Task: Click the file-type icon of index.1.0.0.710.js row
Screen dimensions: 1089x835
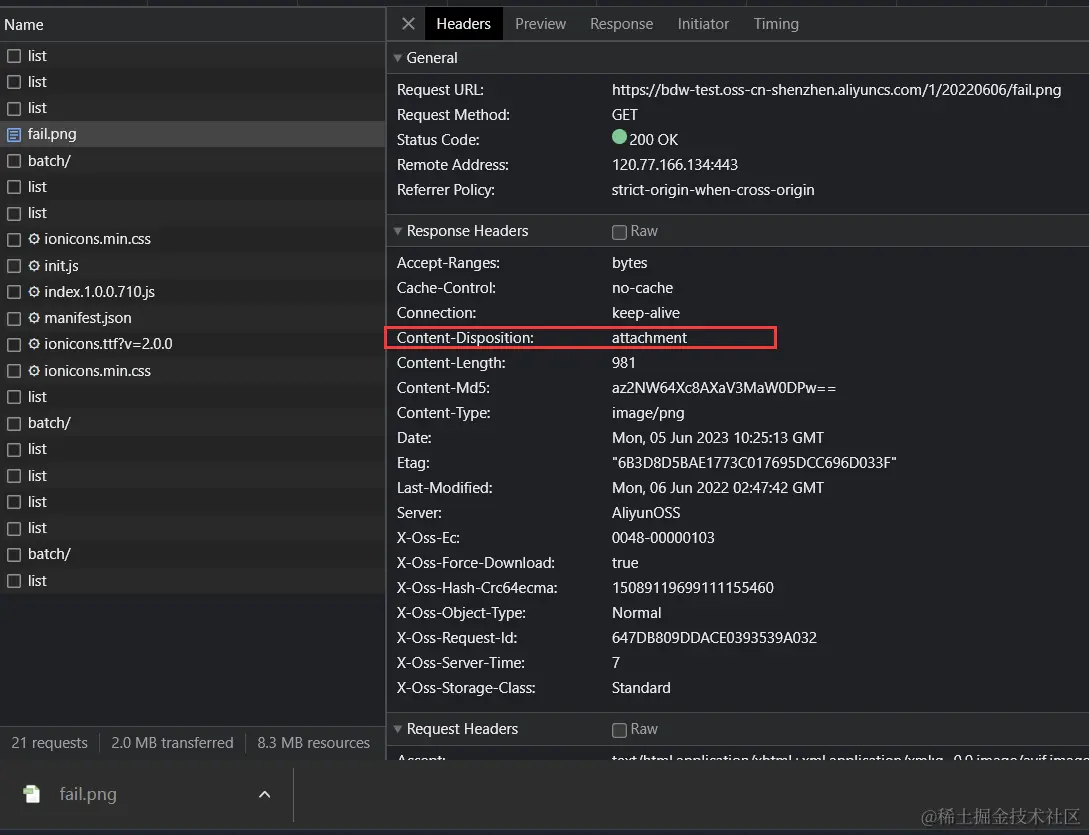Action: 14,292
